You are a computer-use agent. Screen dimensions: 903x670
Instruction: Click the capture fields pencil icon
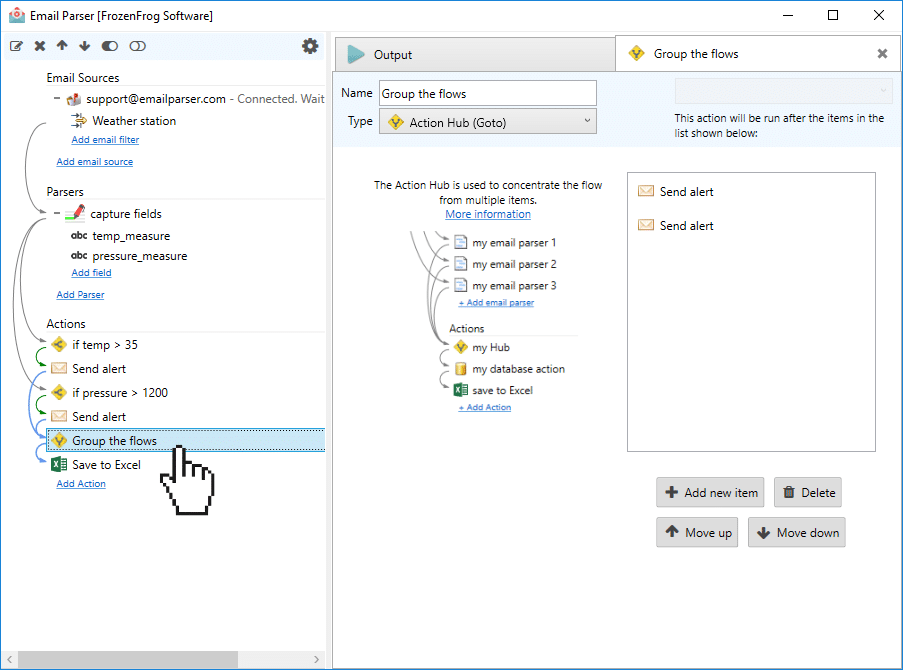[x=75, y=213]
